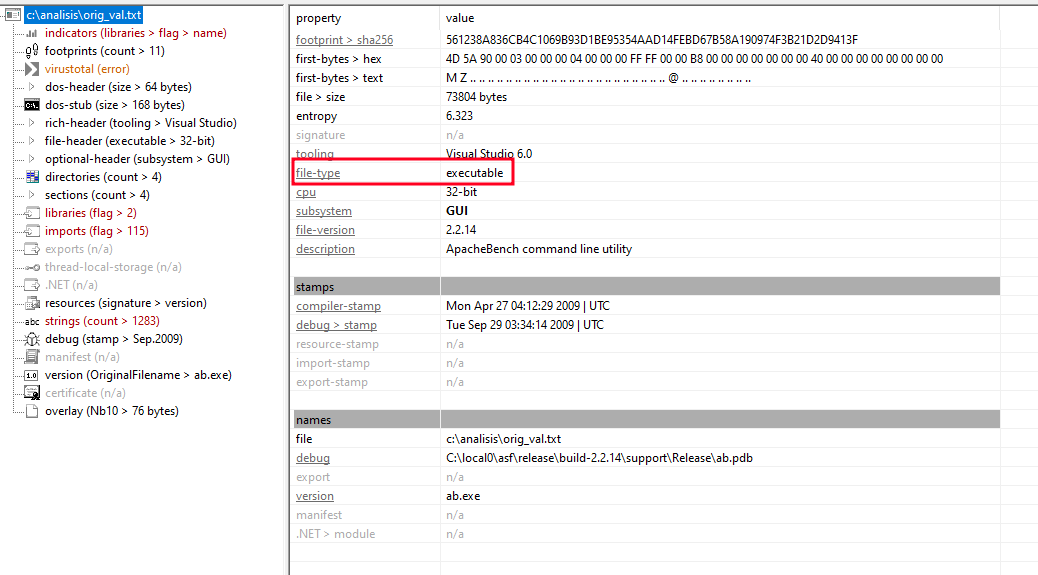Image resolution: width=1038 pixels, height=575 pixels.
Task: Click the indicators bar-chart icon
Action: click(x=31, y=33)
